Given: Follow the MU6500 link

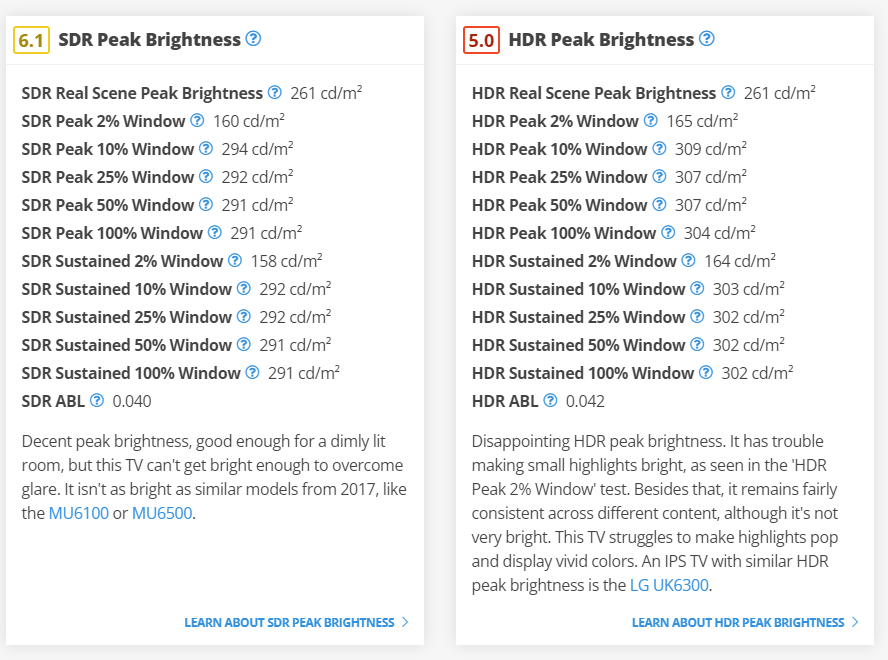Looking at the screenshot, I should pyautogui.click(x=161, y=514).
